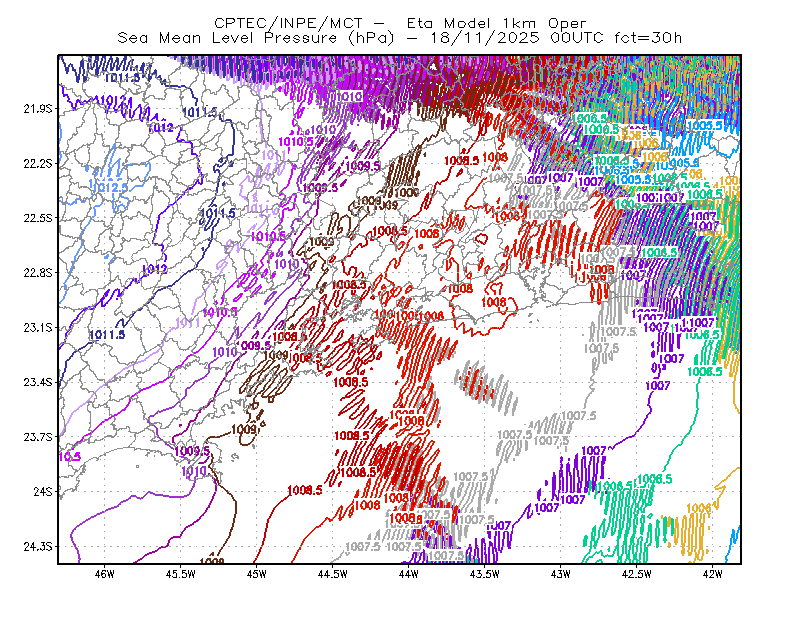Viewport: 800px width, 618px height.
Task: Click the 43W longitude axis label
Action: click(560, 574)
